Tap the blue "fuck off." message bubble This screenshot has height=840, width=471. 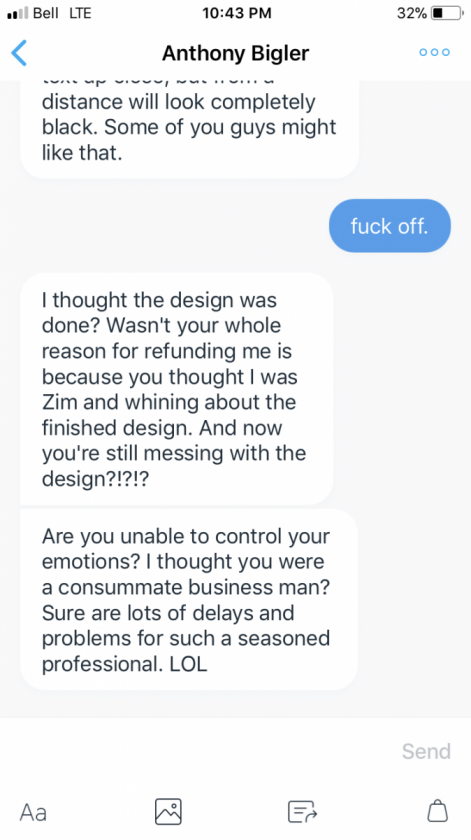tap(390, 226)
